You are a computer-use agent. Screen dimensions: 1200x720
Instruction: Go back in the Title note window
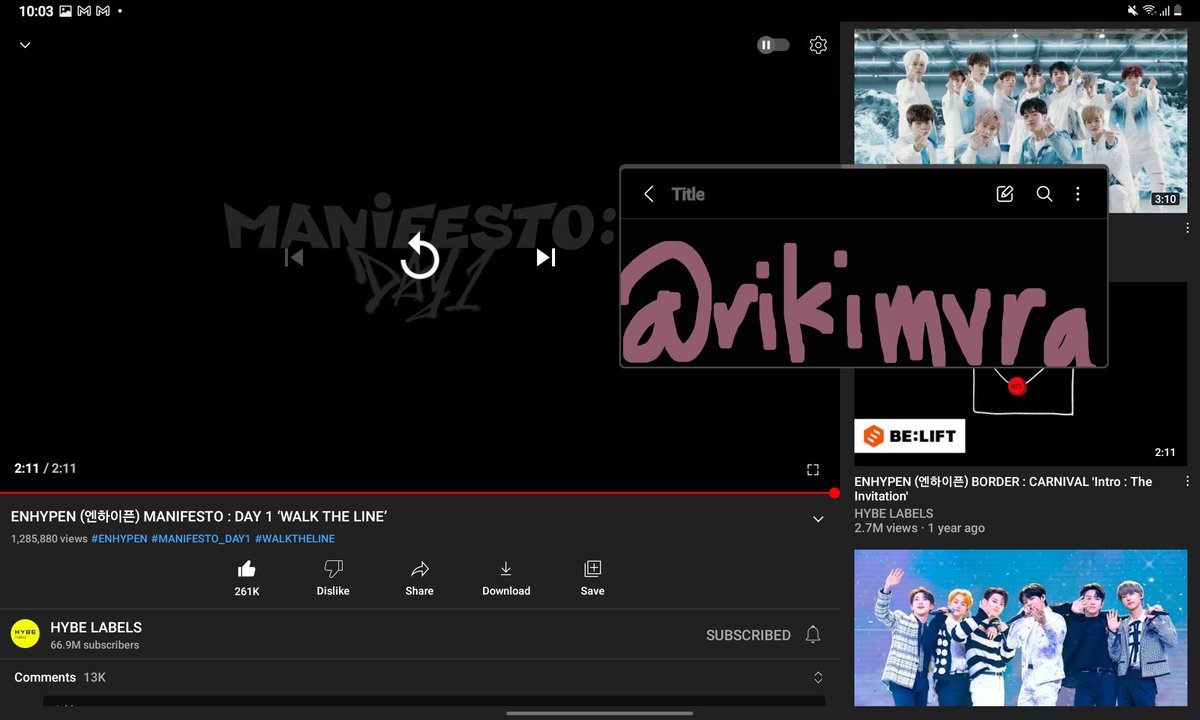(x=649, y=194)
